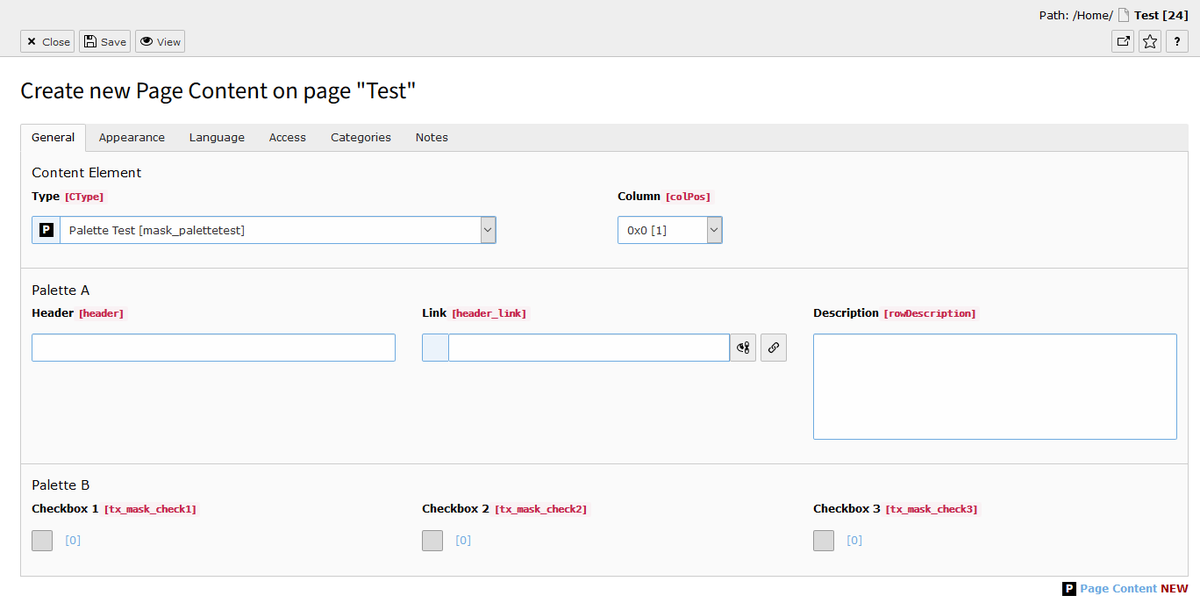Screen dimensions: 1200x610
Task: Click into the Description textarea
Action: click(995, 386)
